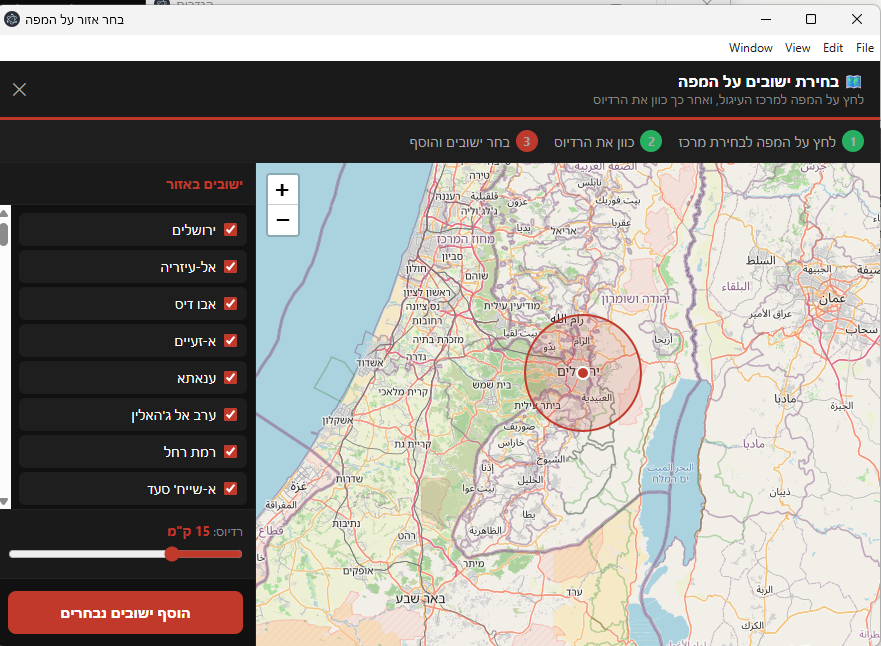
Task: Click the red center marker on Jerusalem
Action: (x=583, y=373)
